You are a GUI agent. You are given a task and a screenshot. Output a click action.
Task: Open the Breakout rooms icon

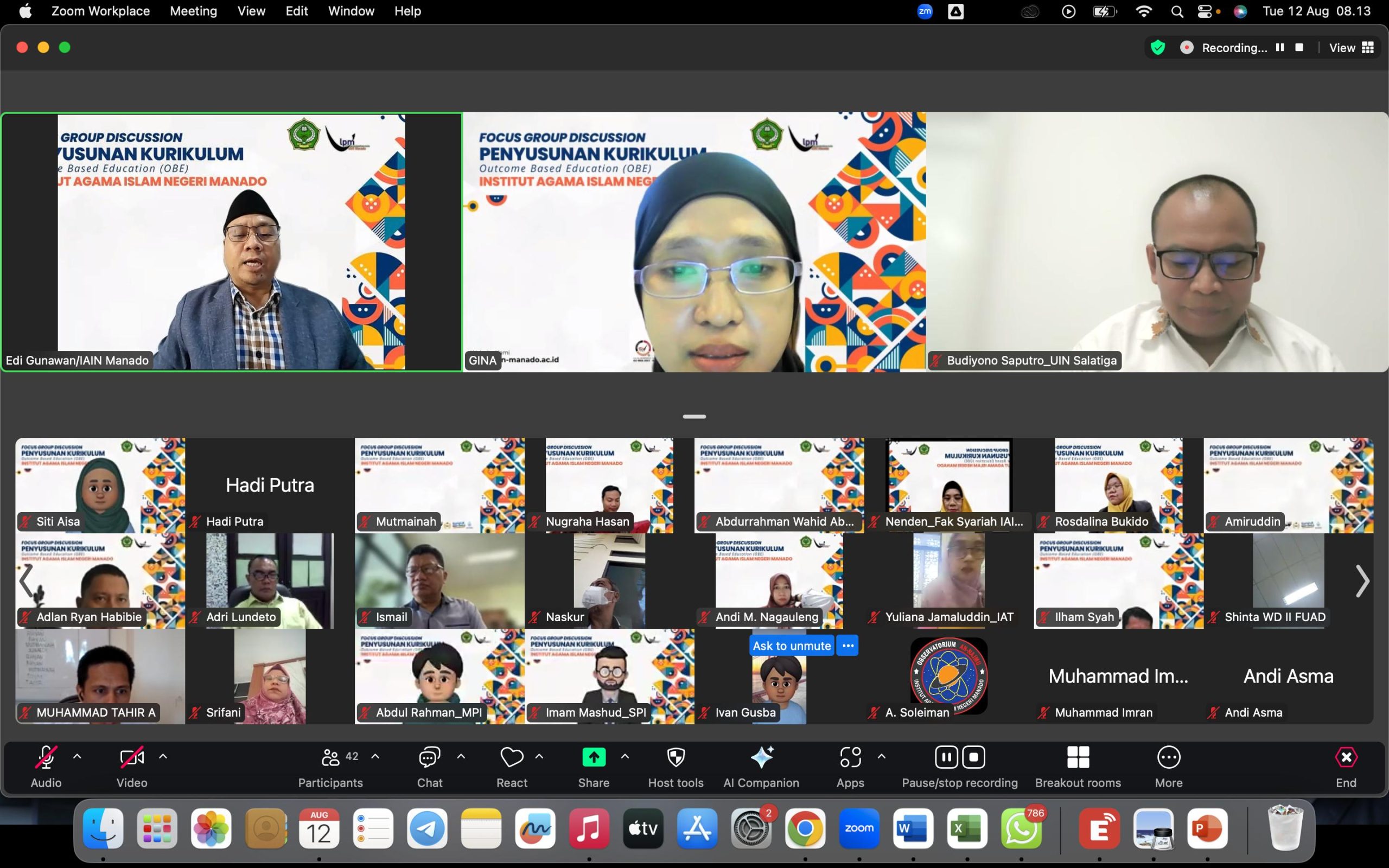(1078, 757)
